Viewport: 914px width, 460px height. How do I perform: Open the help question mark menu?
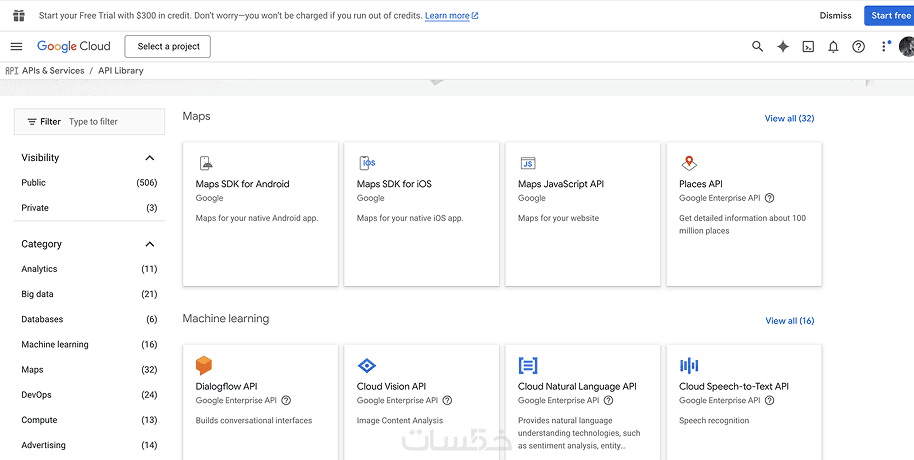point(858,47)
